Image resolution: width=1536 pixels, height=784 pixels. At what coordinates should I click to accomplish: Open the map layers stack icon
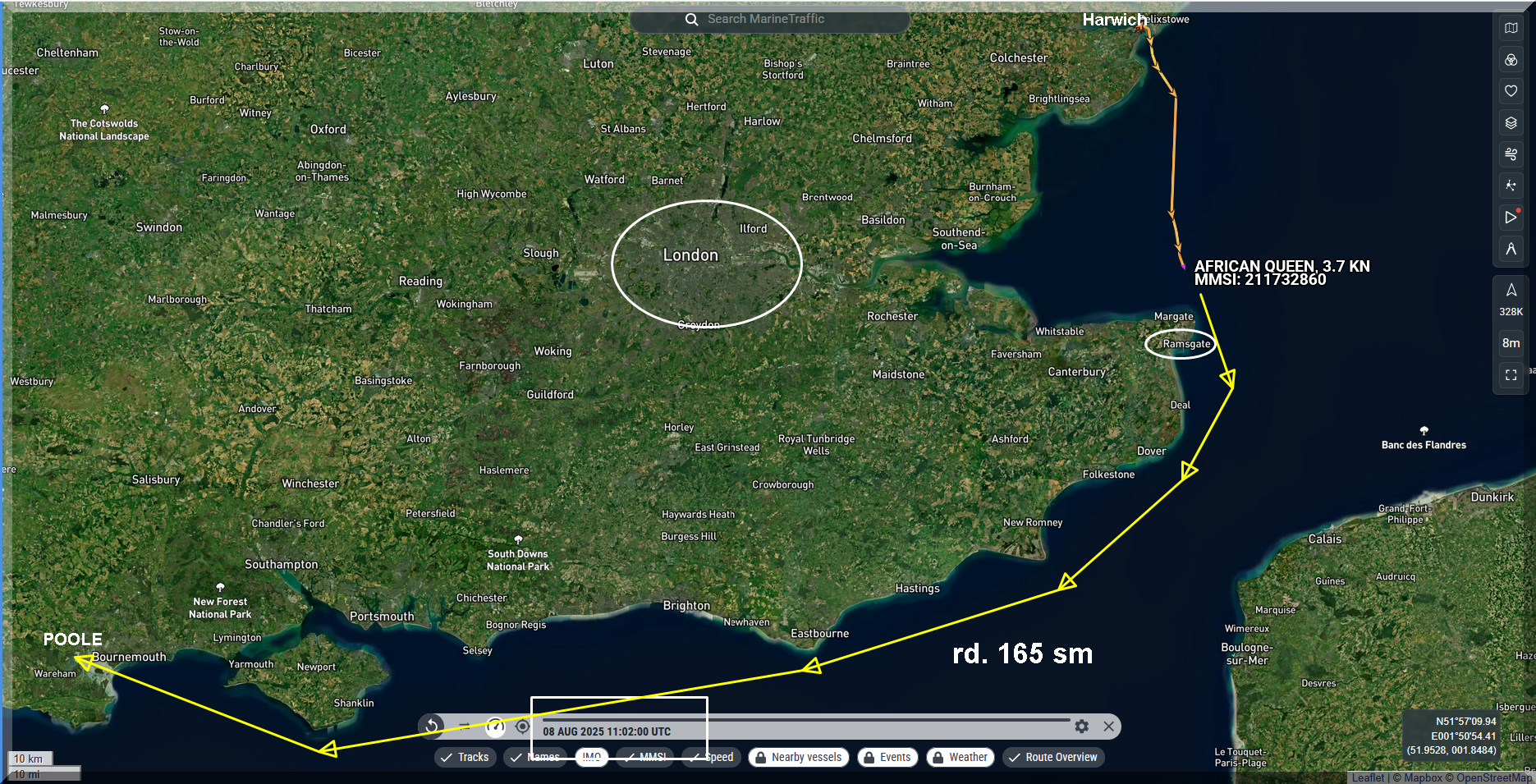coord(1511,123)
